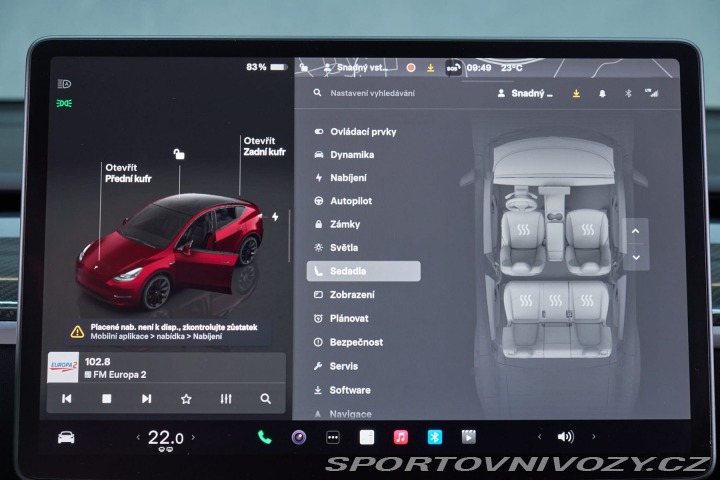Tap the orange recording dot indicator
This screenshot has width=720, height=480.
[x=411, y=68]
